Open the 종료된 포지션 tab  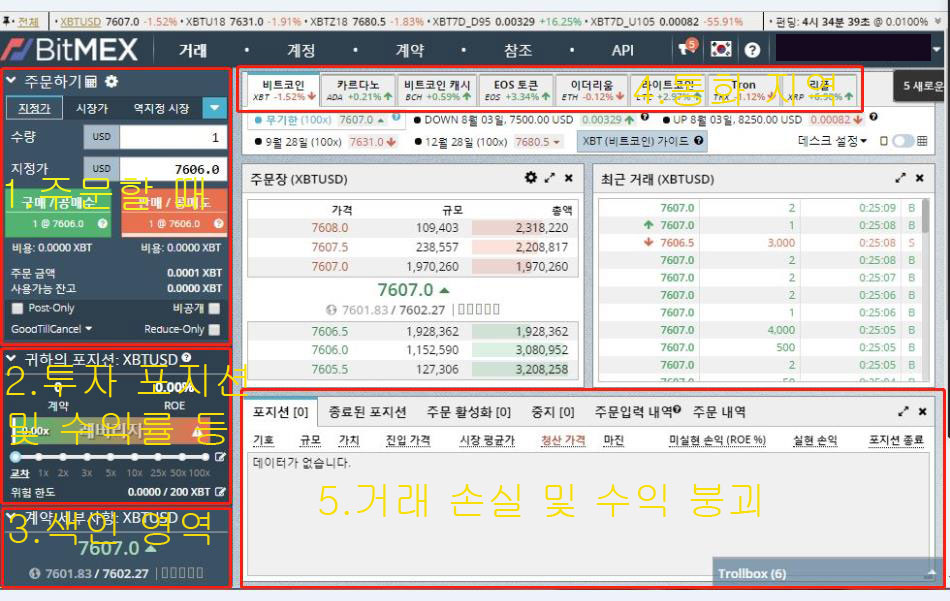367,412
